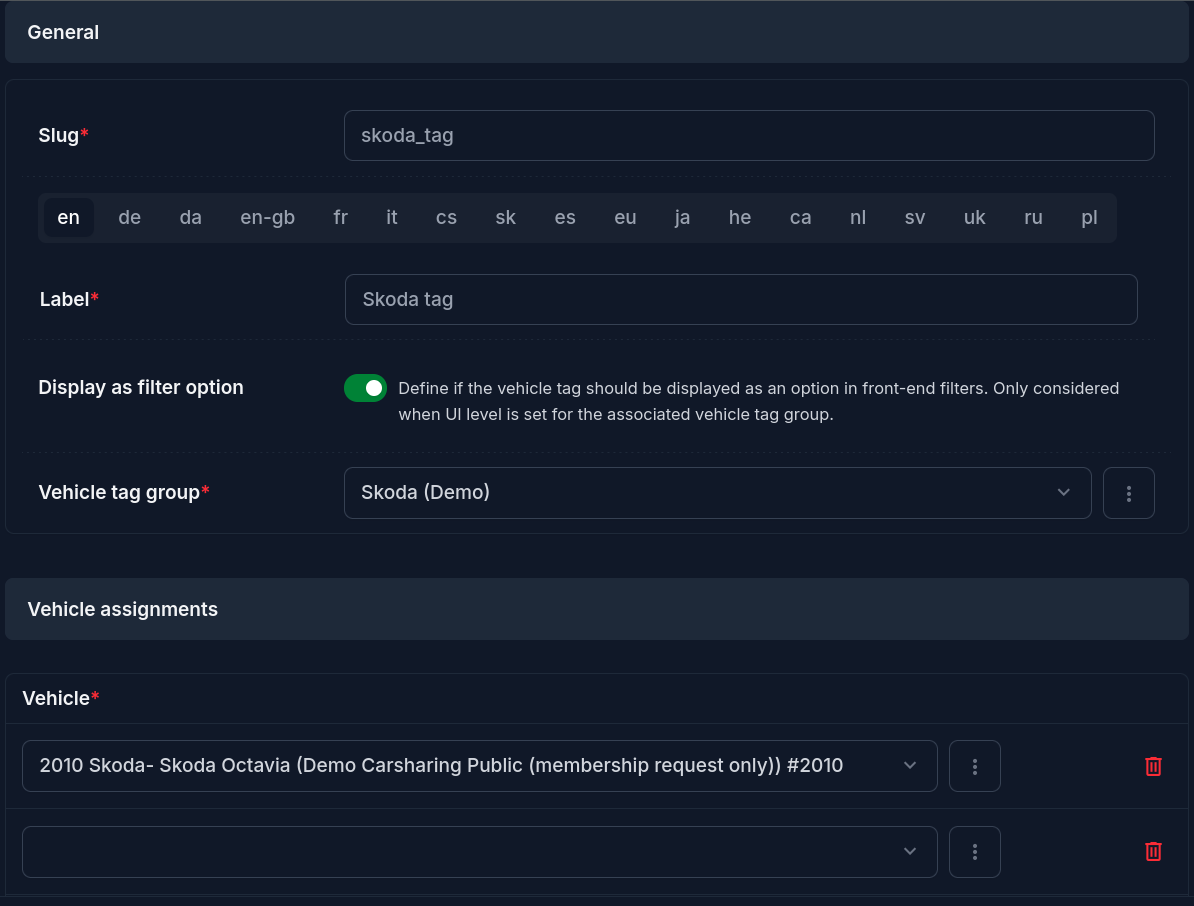Click the Display as filter option label
Screen dimensions: 1194x906
[x=141, y=388]
